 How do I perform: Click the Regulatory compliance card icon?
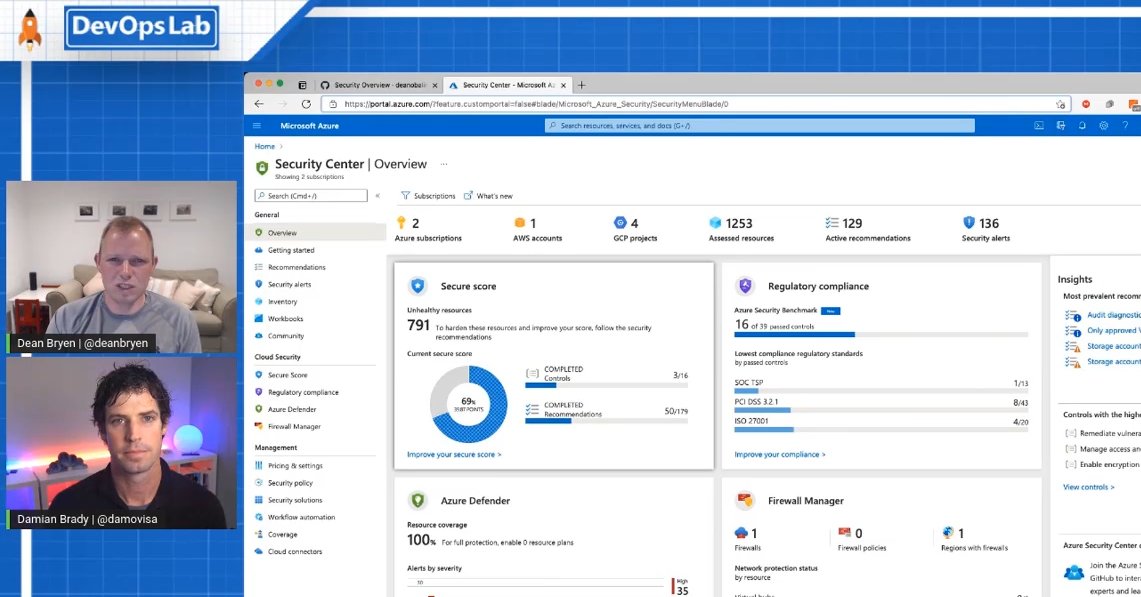(745, 285)
